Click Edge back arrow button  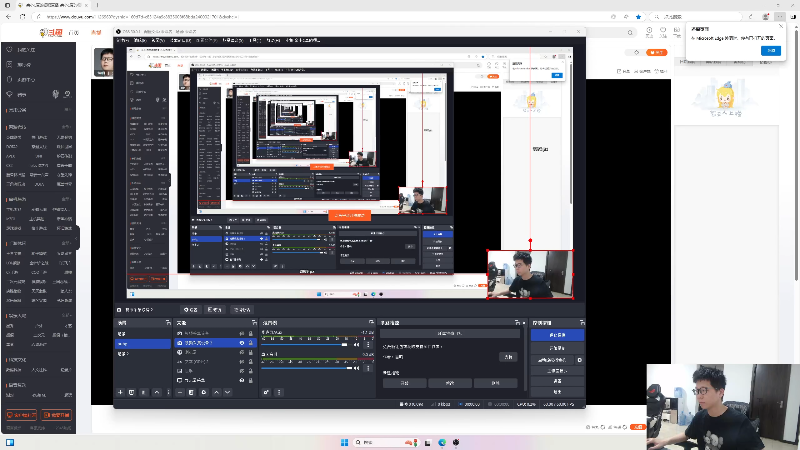click(9, 17)
